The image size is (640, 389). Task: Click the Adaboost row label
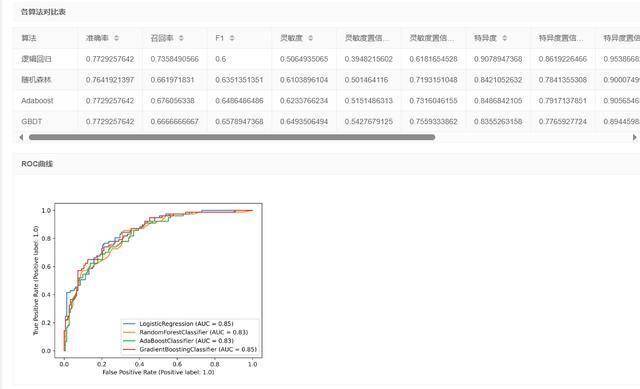pyautogui.click(x=37, y=101)
